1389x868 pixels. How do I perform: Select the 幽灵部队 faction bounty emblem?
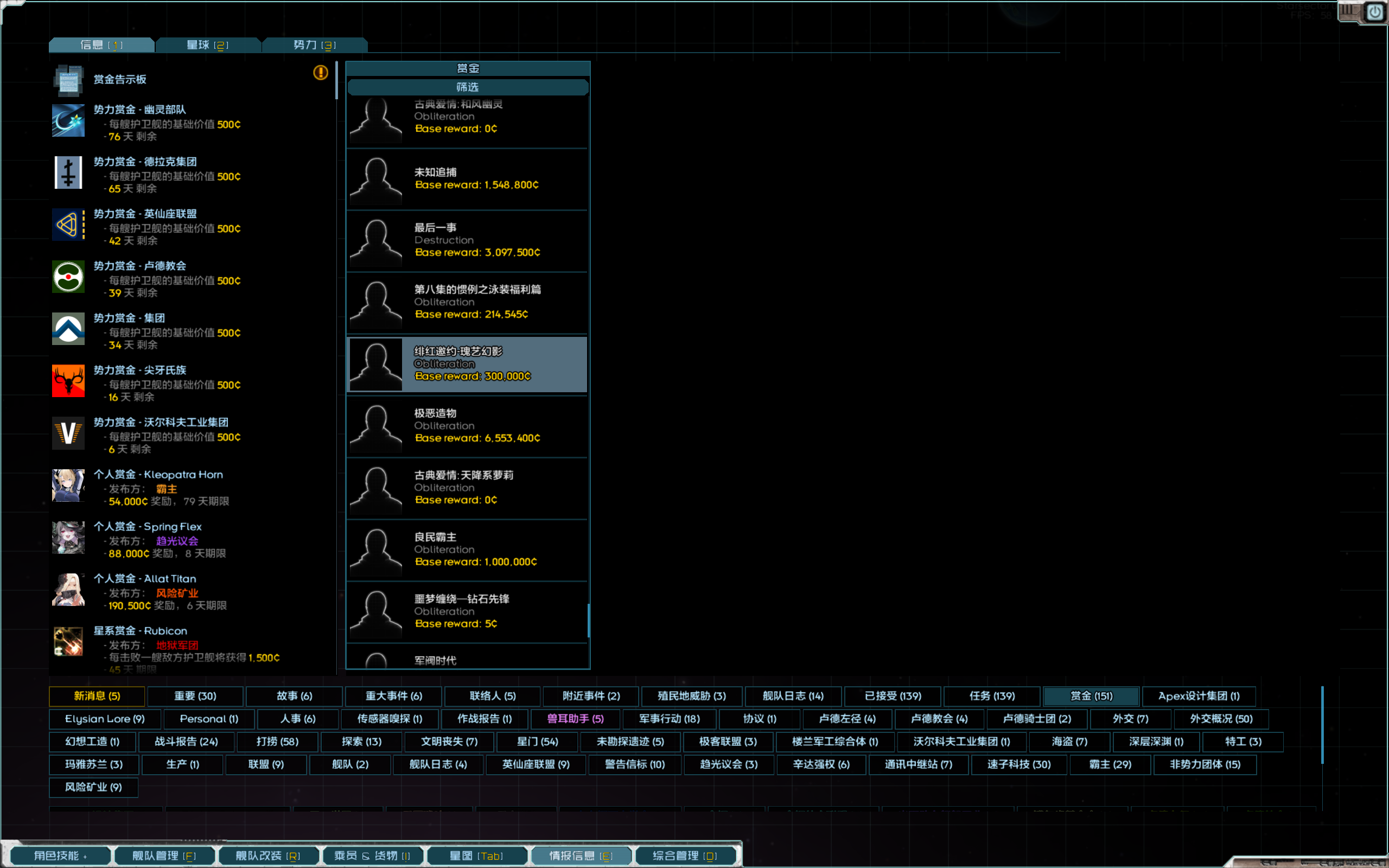pos(68,120)
